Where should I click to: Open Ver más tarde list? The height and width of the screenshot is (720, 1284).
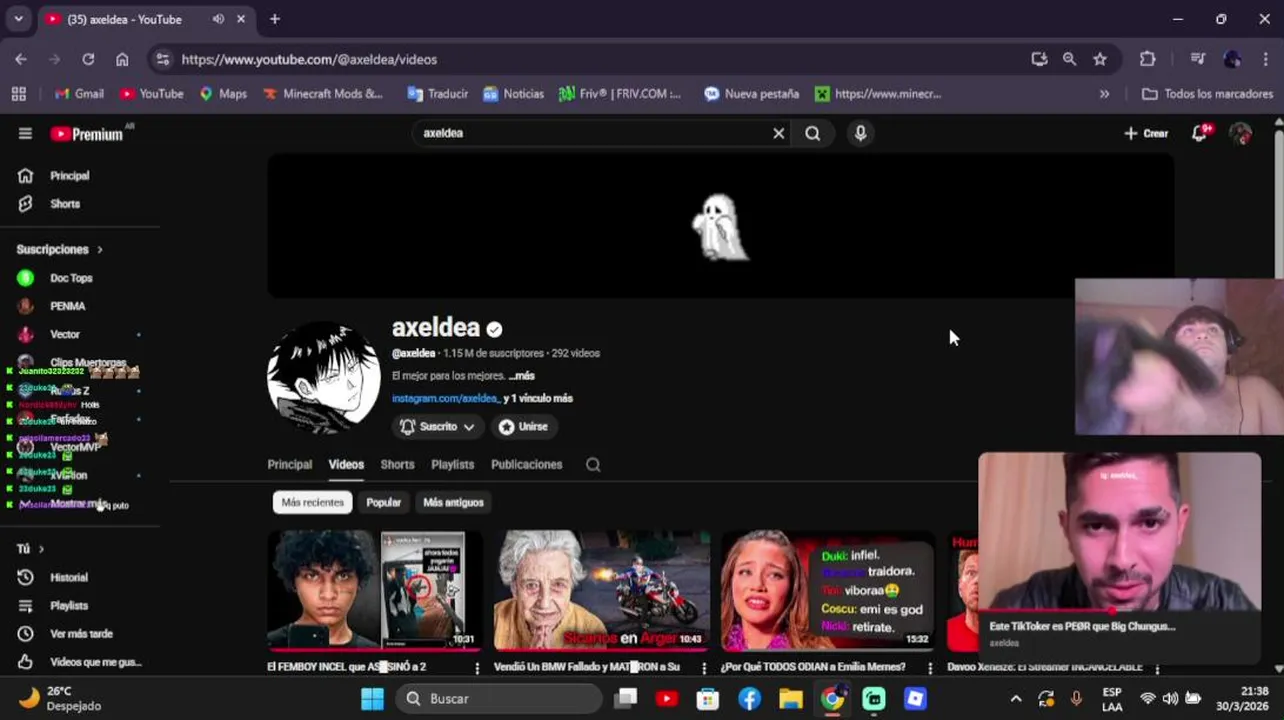tap(80, 633)
